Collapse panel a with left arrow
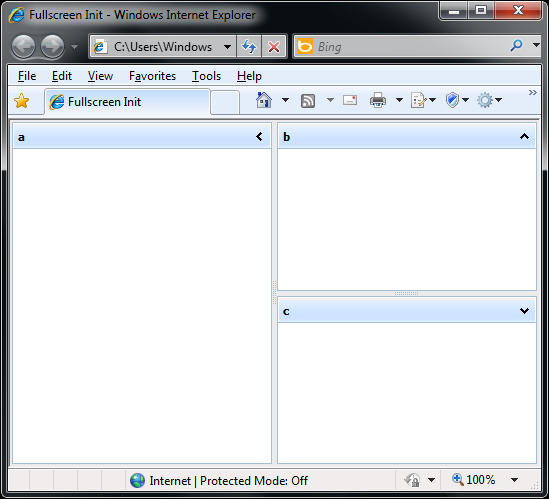Image resolution: width=549 pixels, height=499 pixels. click(x=259, y=137)
